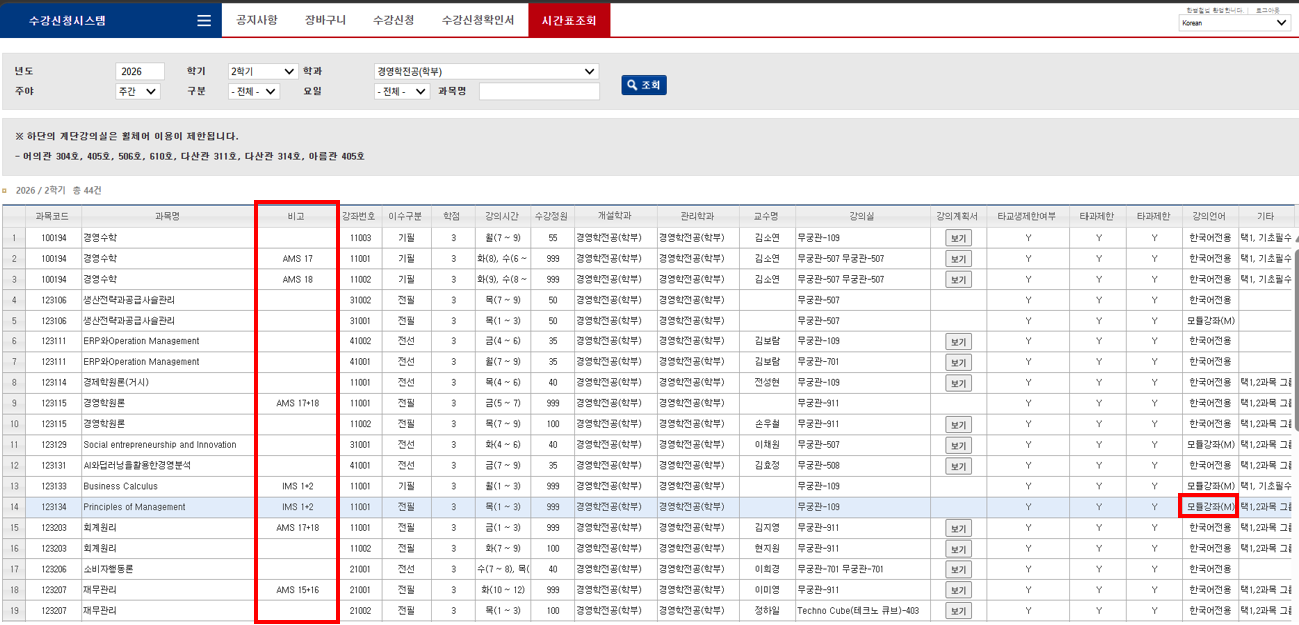Click the 학점 column header
1299x625 pixels.
click(452, 216)
